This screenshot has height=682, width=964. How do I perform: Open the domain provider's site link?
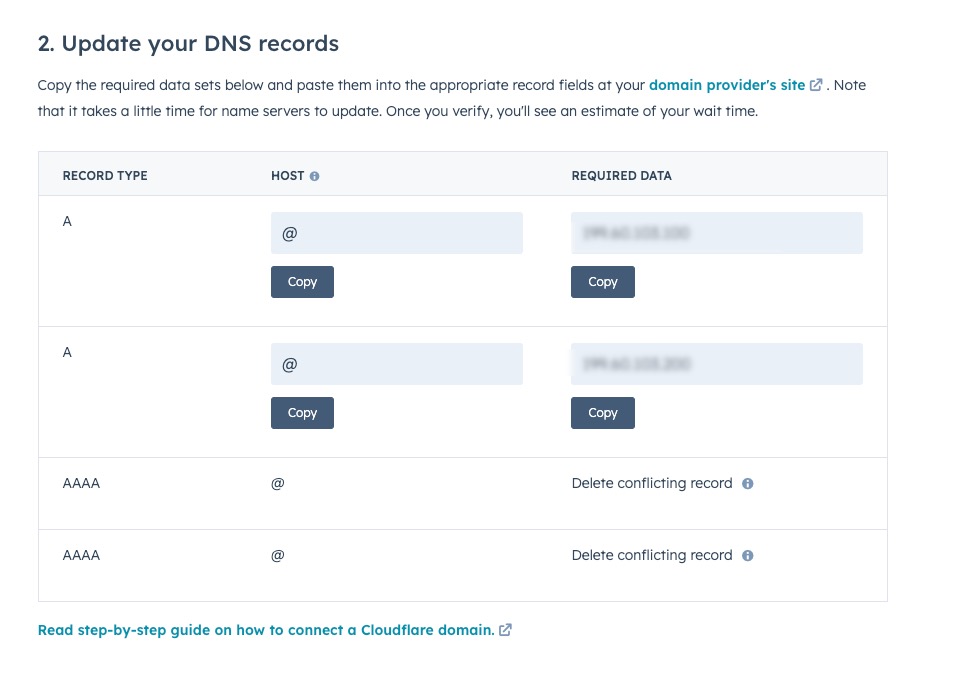click(x=727, y=85)
